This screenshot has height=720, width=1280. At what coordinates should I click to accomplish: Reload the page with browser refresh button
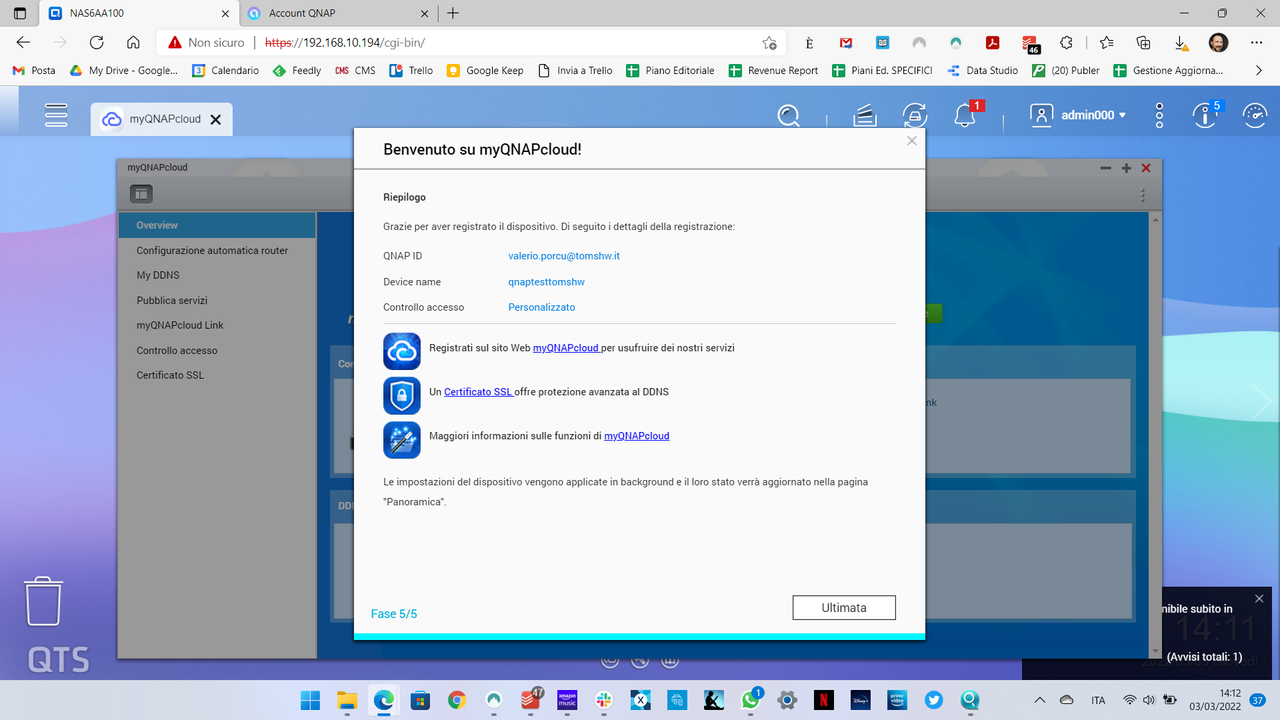[96, 43]
